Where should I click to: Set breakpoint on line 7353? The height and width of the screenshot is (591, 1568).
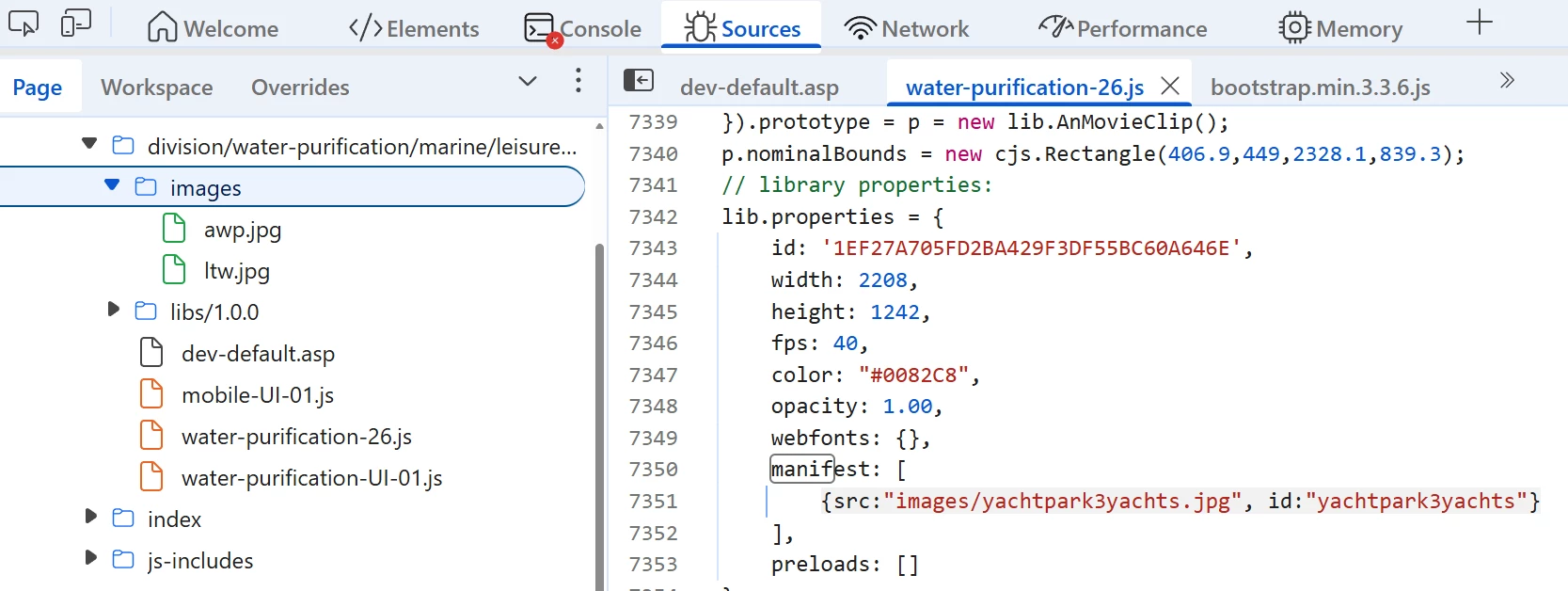[x=653, y=565]
